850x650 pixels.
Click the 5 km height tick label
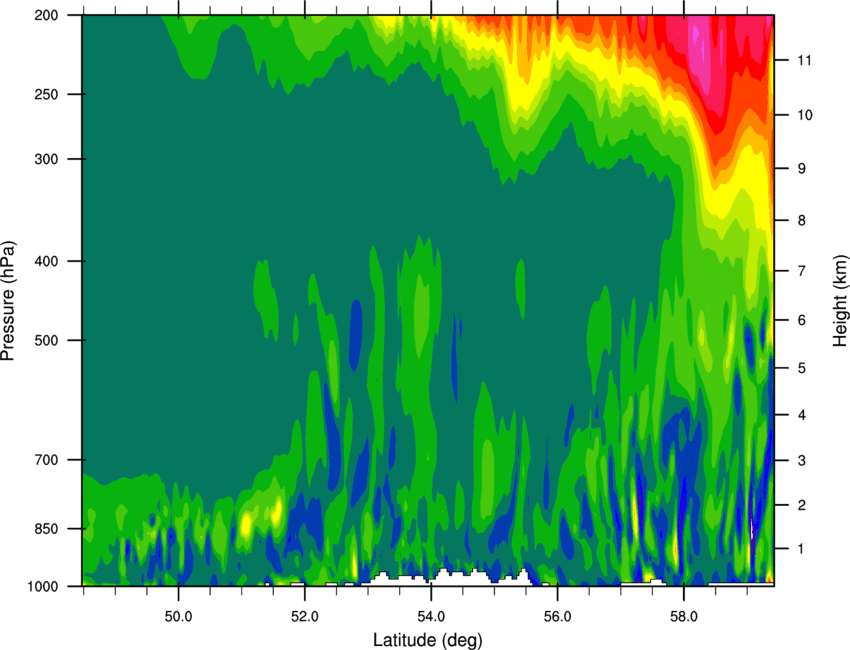pos(801,368)
